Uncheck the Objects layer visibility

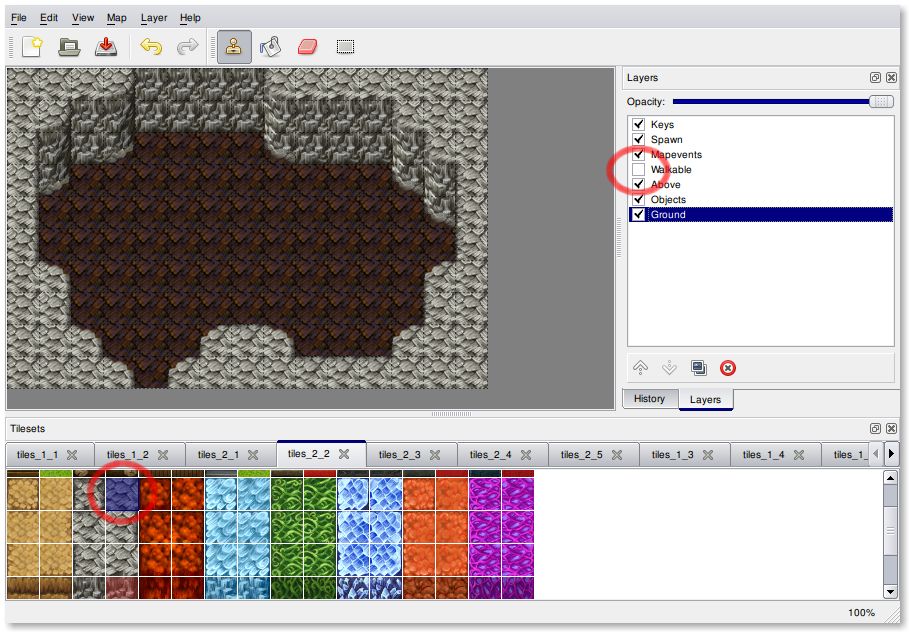click(x=638, y=200)
